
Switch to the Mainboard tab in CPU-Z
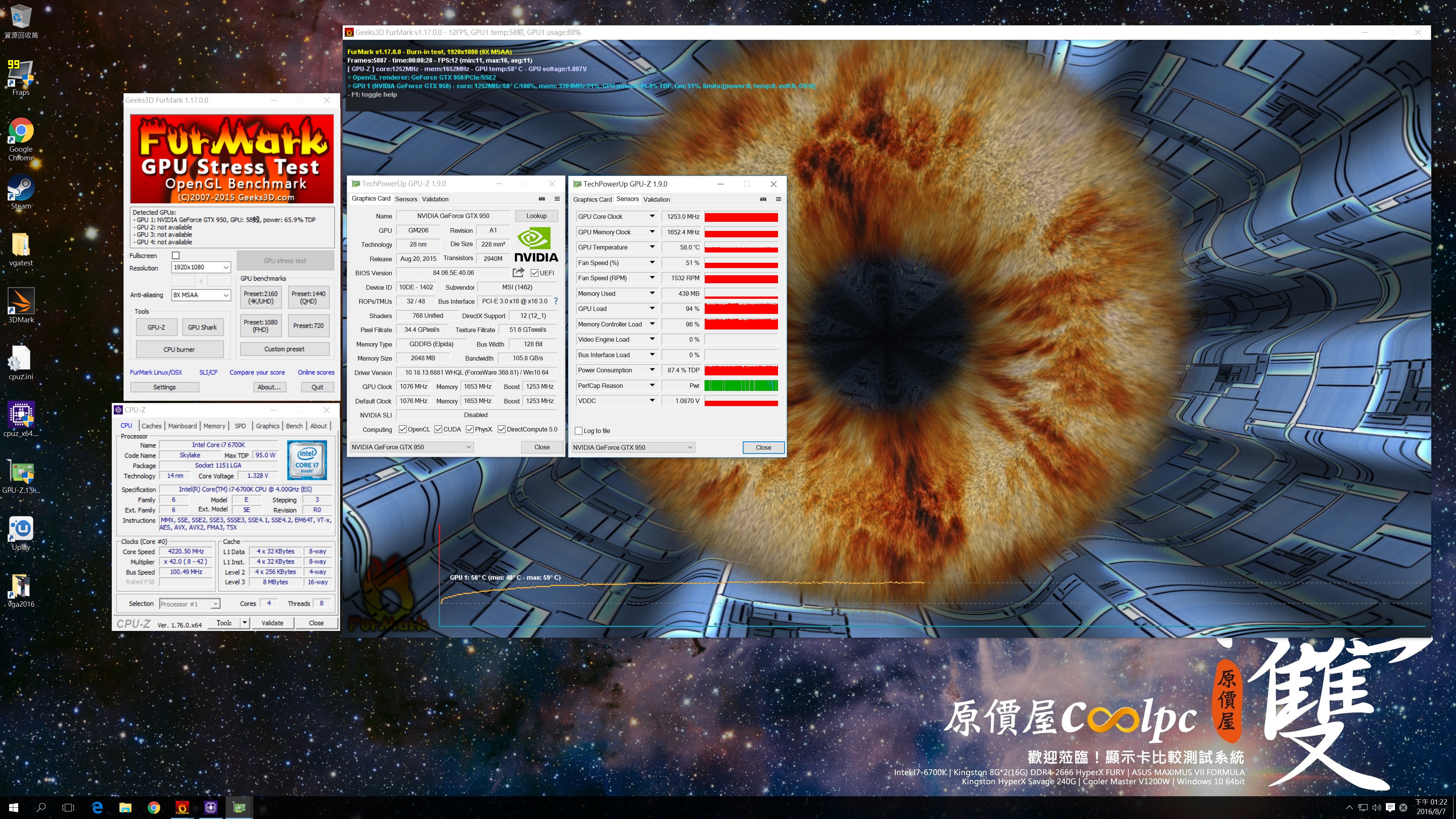[182, 426]
